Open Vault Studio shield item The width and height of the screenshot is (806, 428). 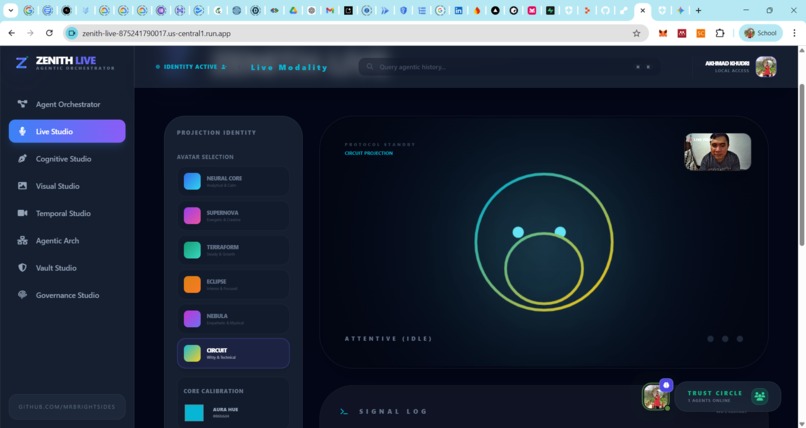pyautogui.click(x=67, y=268)
